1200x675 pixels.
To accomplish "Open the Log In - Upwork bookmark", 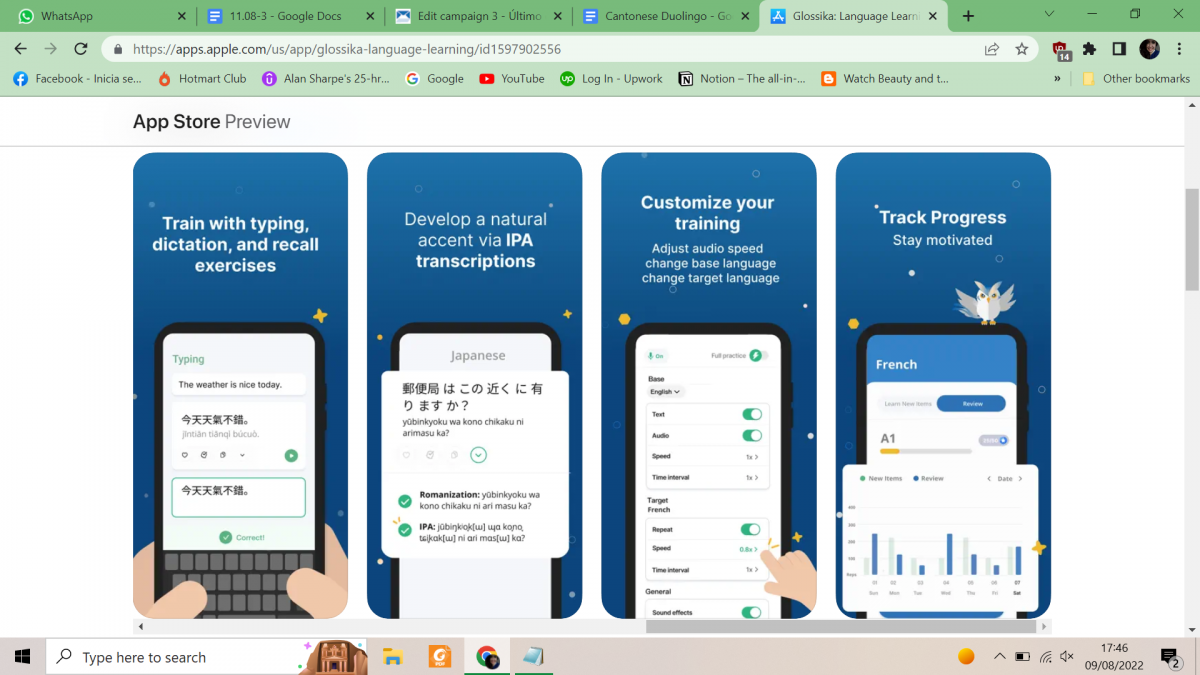I will 611,78.
